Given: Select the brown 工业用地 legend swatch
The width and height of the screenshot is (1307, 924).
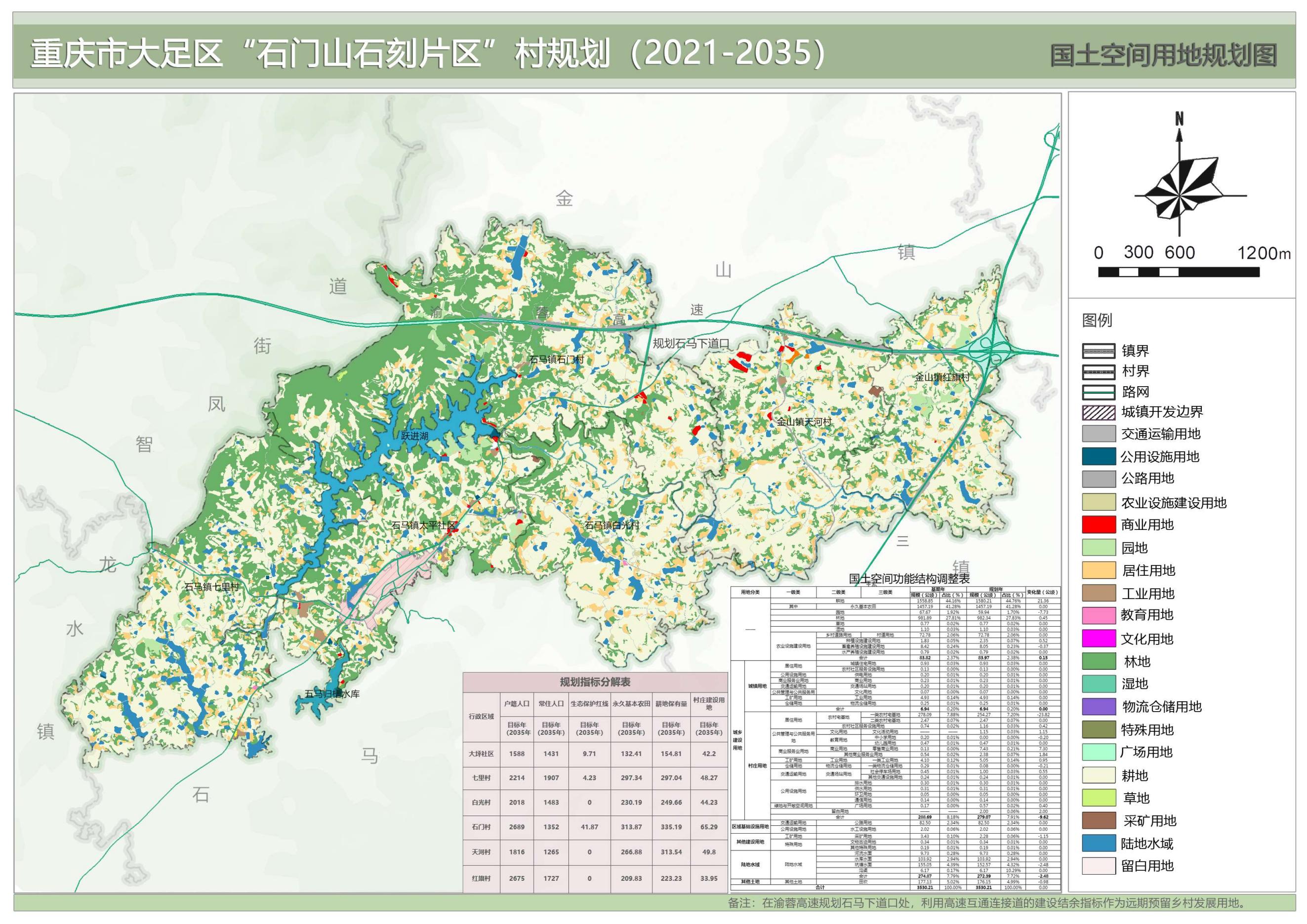Looking at the screenshot, I should click(1099, 594).
